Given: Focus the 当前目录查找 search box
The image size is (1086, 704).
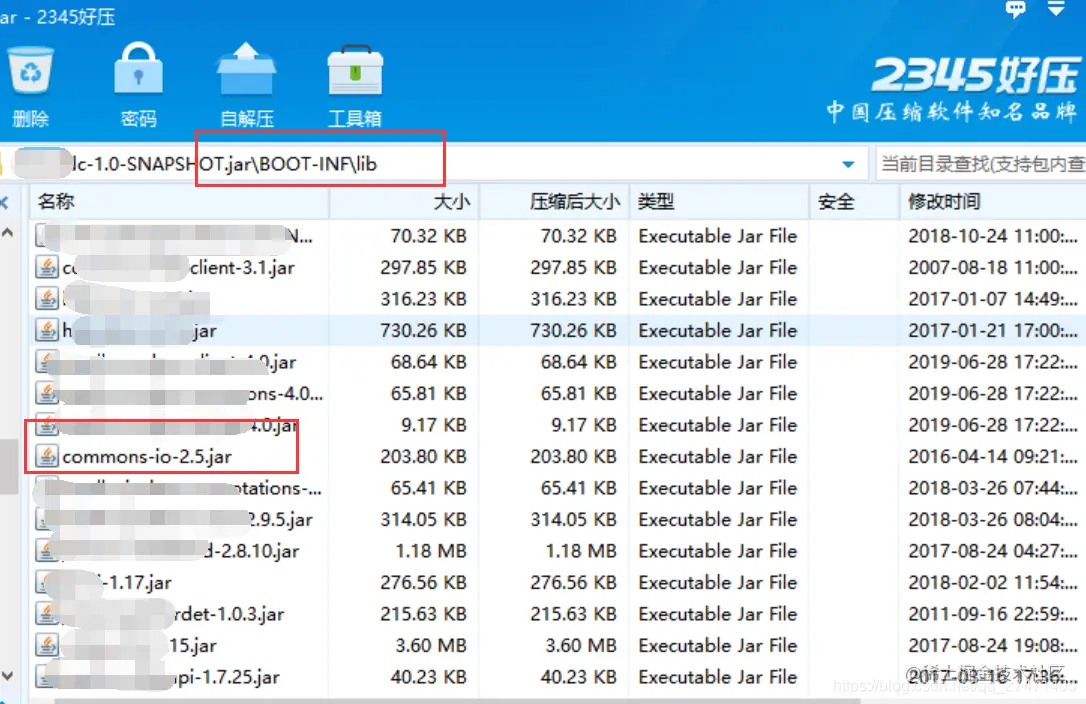Looking at the screenshot, I should pos(981,164).
